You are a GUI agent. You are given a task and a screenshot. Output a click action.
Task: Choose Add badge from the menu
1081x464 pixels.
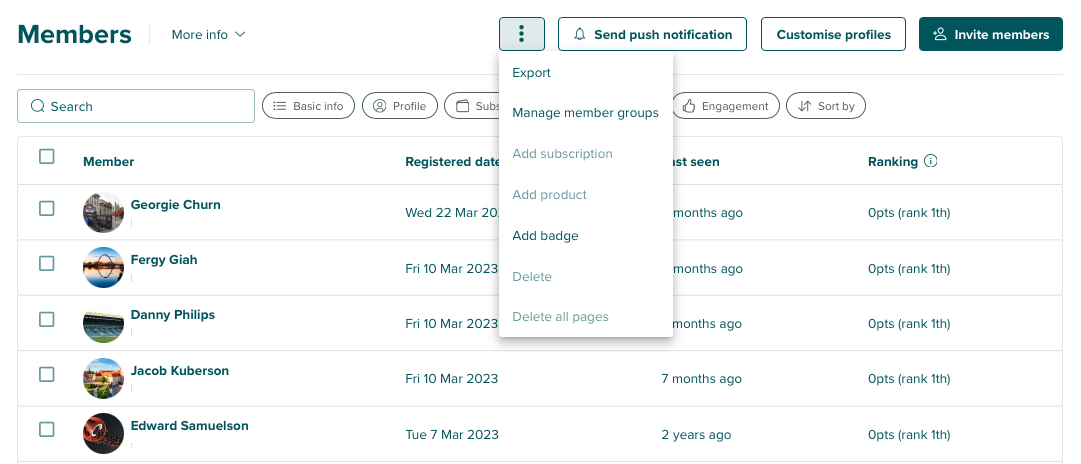pyautogui.click(x=545, y=236)
